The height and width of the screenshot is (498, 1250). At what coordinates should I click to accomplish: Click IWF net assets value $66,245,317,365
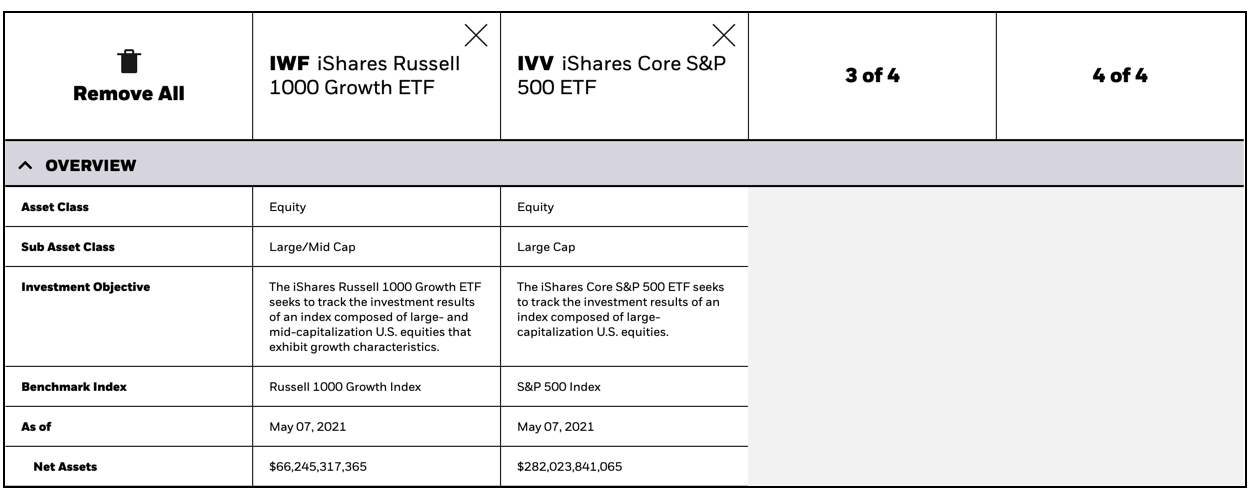pos(326,467)
